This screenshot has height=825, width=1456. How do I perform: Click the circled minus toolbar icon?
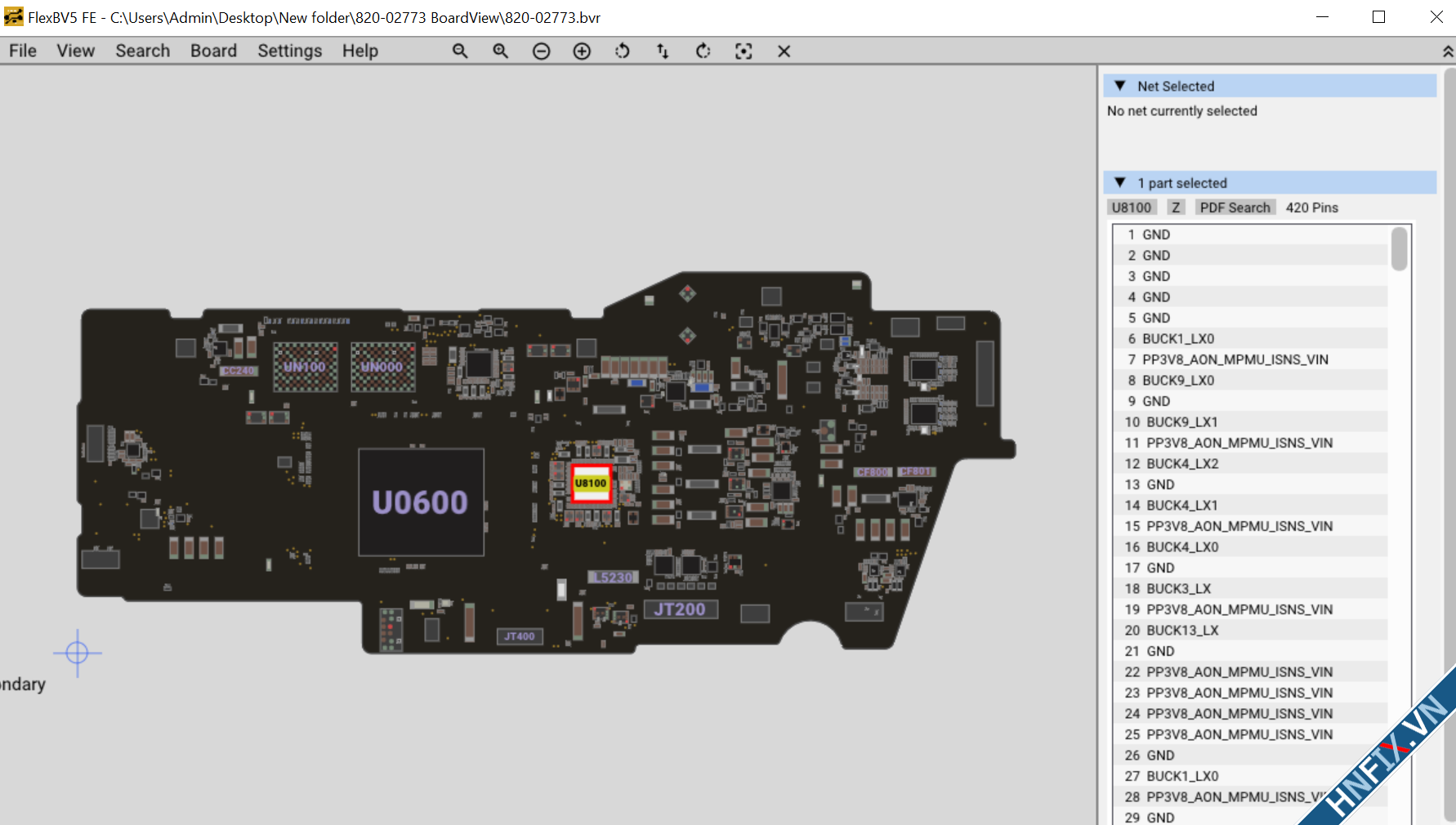541,51
